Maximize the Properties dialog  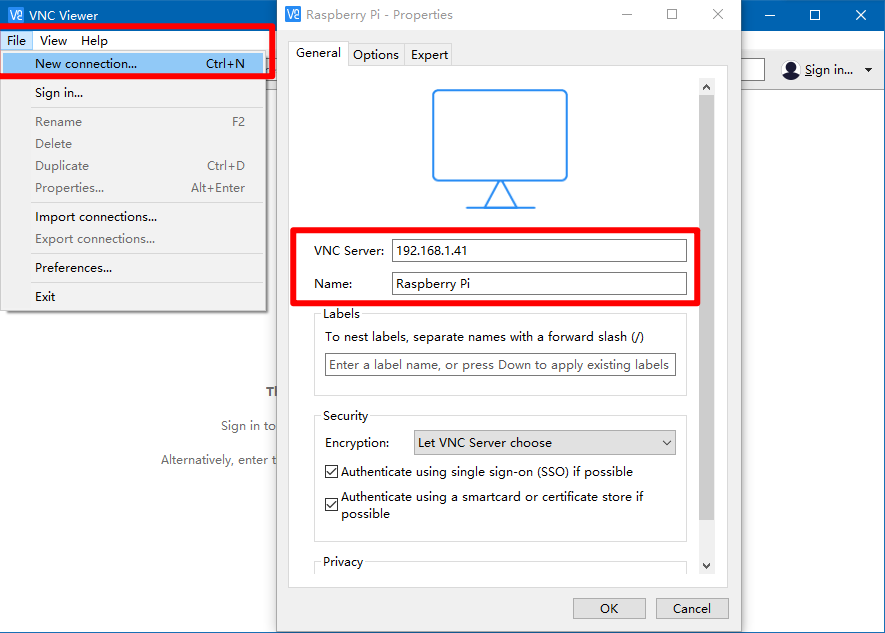[x=672, y=14]
